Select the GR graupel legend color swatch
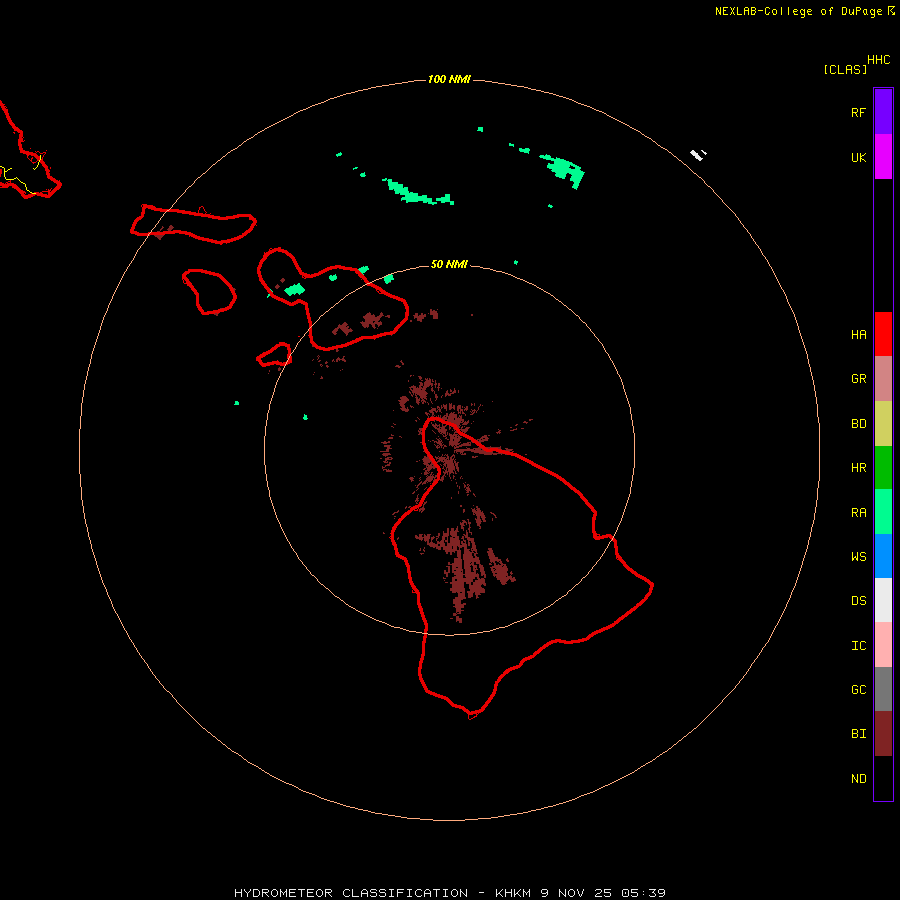The height and width of the screenshot is (900, 900). click(x=883, y=379)
